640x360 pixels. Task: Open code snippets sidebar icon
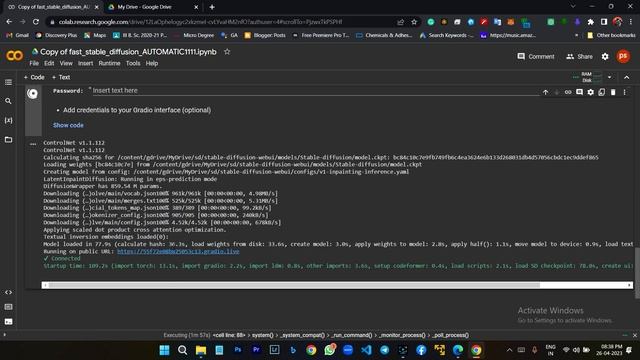click(x=8, y=292)
